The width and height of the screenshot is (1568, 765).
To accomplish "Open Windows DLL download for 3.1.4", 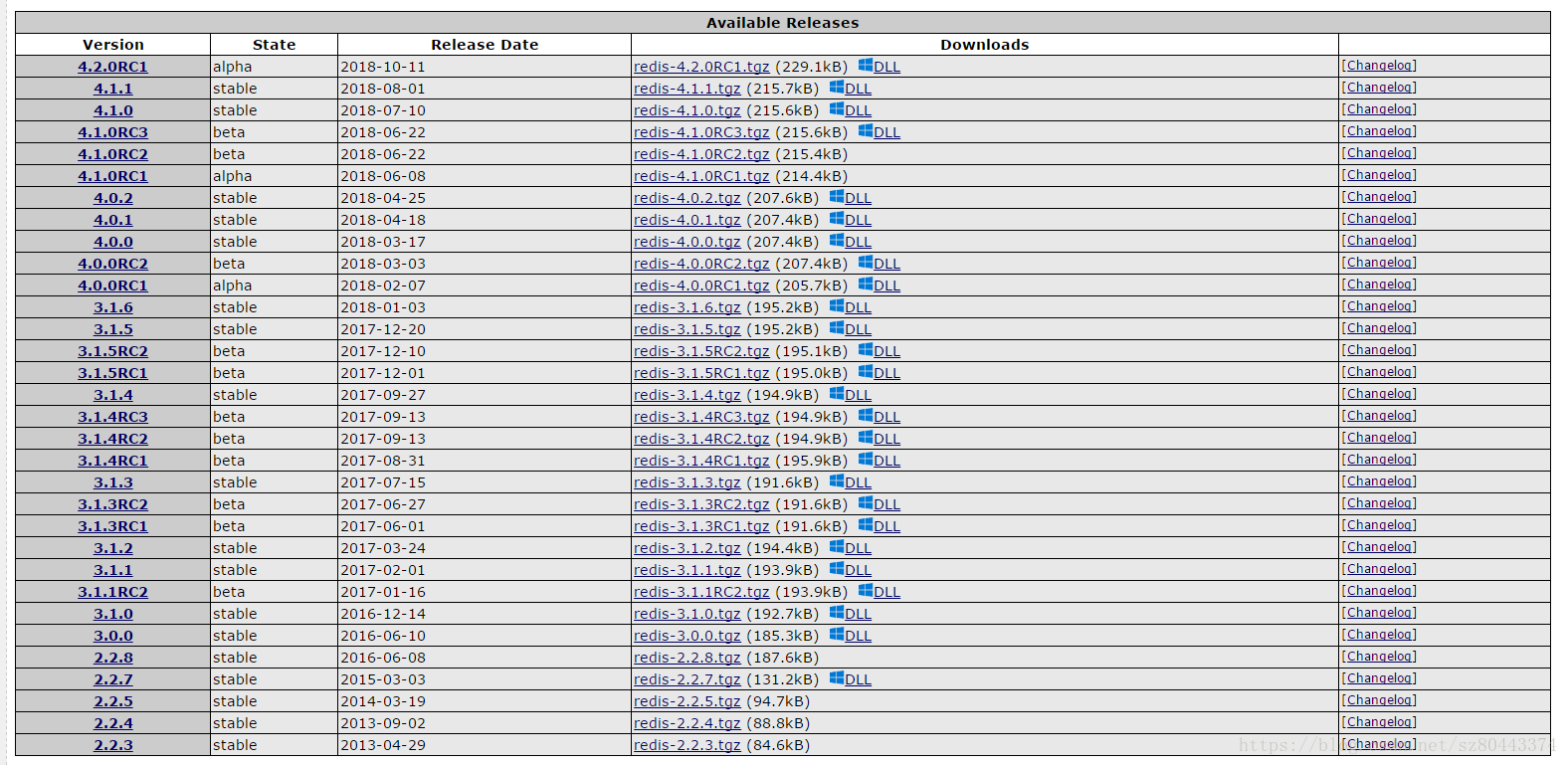I will [x=851, y=395].
